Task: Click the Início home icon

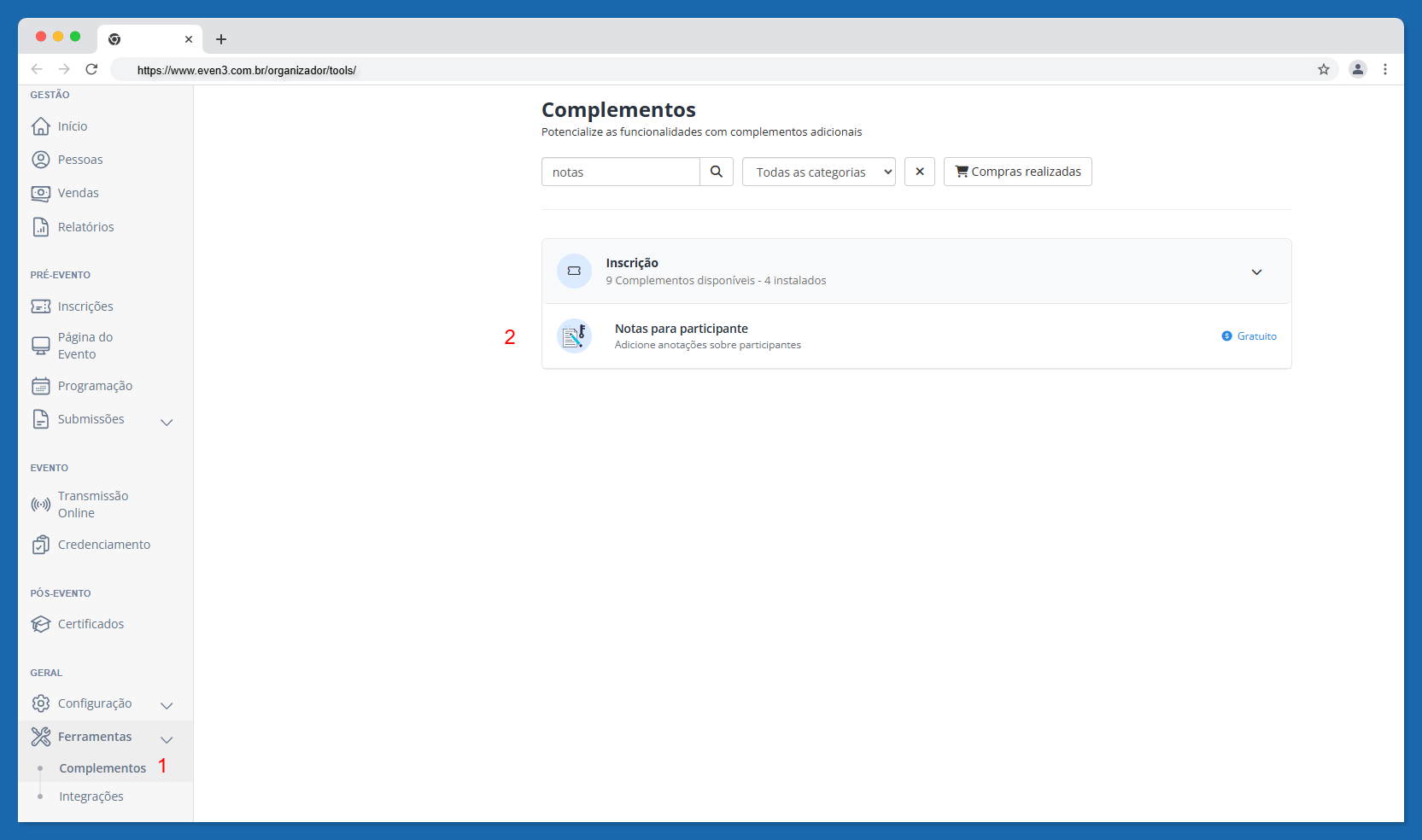Action: pos(40,126)
